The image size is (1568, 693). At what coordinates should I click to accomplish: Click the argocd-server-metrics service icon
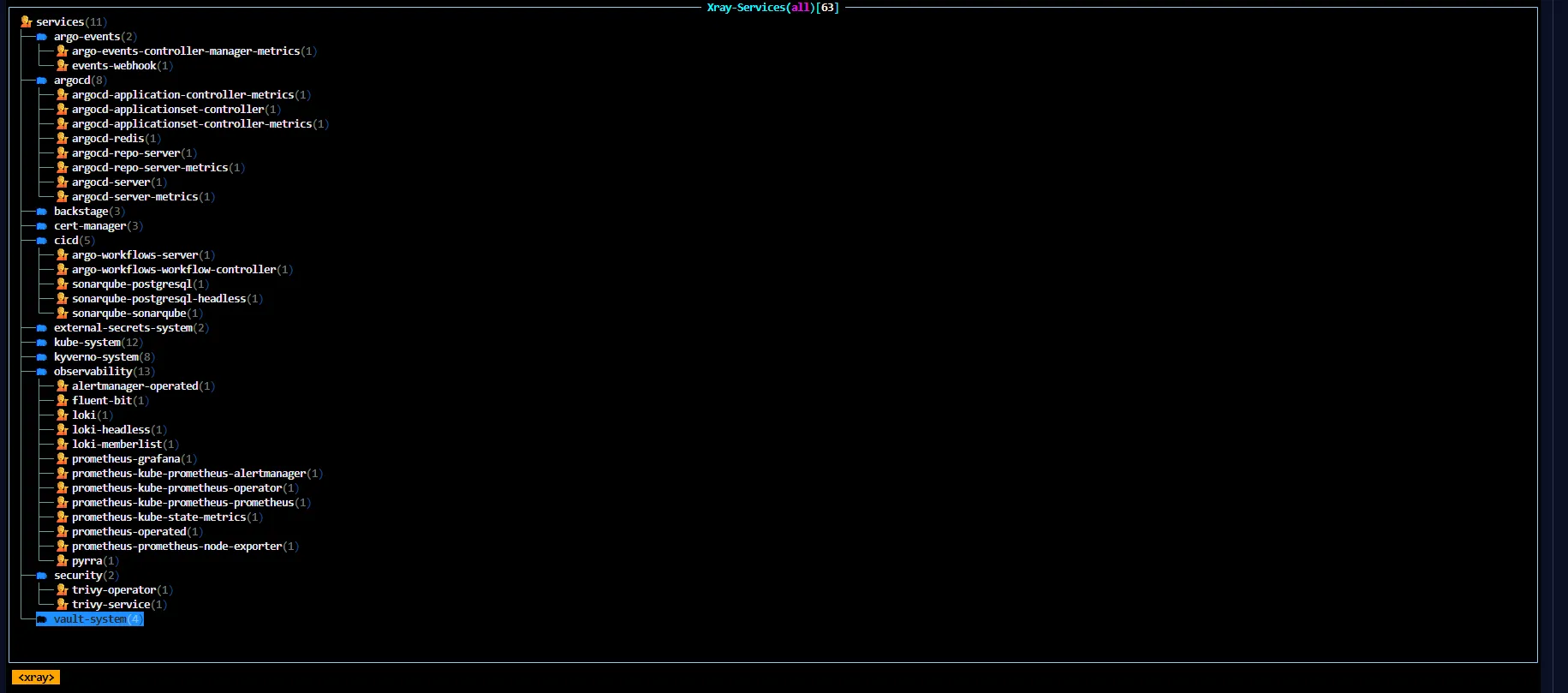tap(63, 197)
